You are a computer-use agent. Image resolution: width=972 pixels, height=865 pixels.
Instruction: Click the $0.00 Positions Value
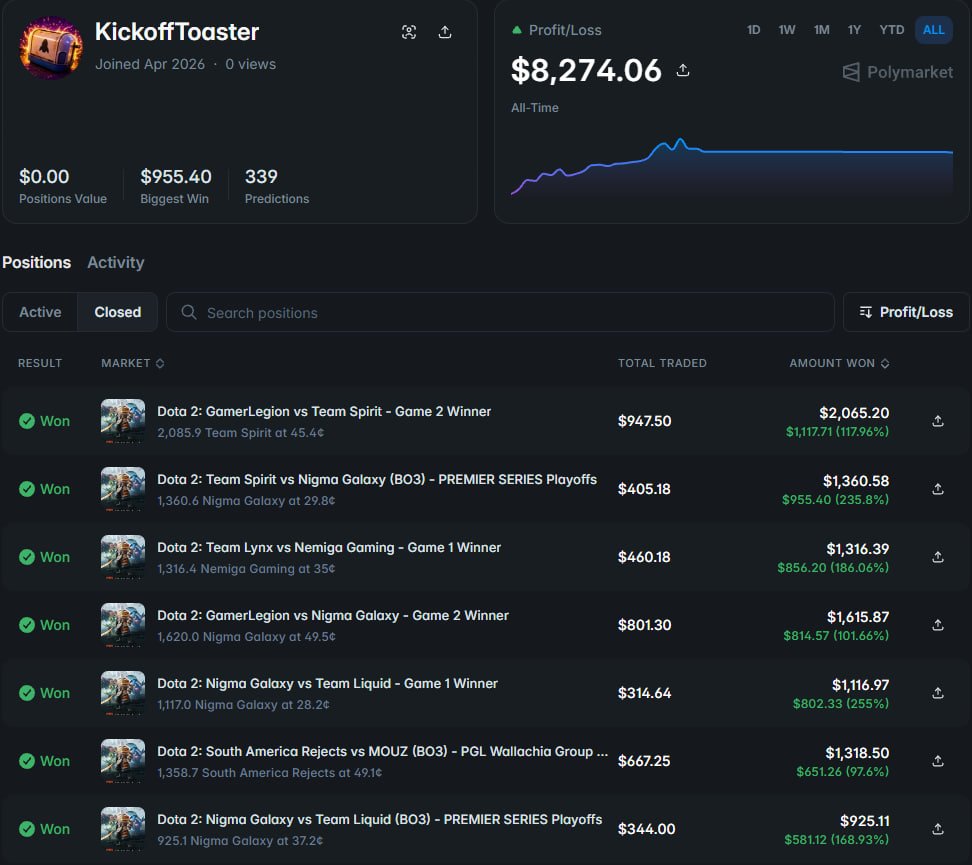(x=44, y=177)
